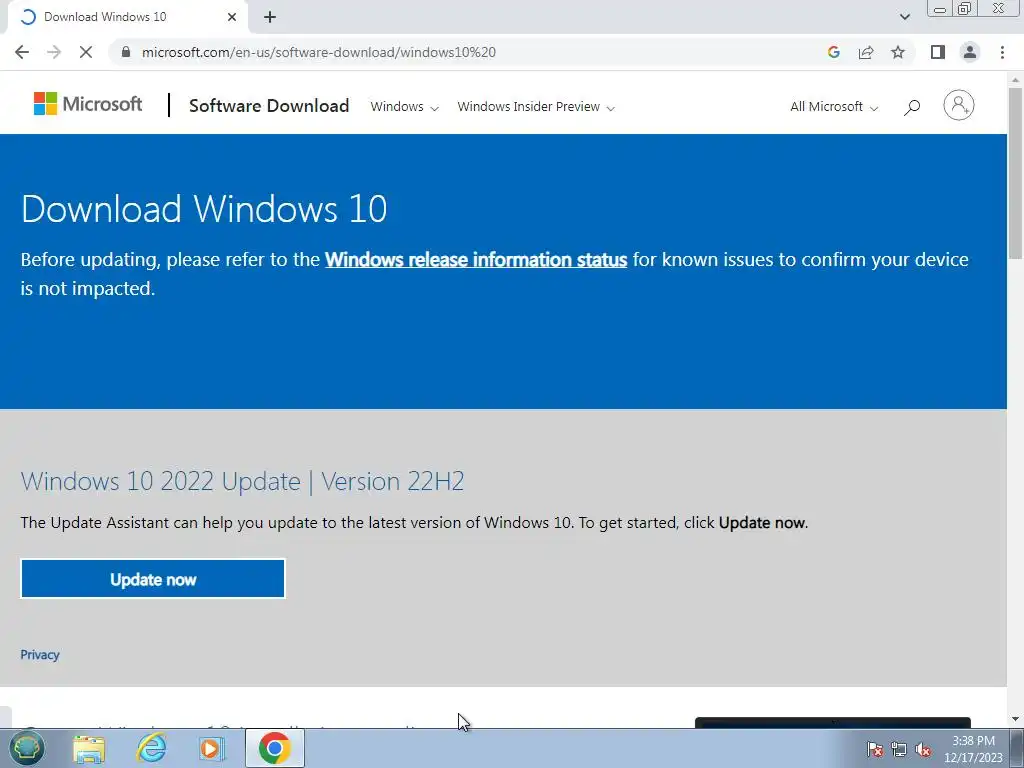Click the Download Windows 10 heading
Screen dimensions: 1024x768
point(204,209)
